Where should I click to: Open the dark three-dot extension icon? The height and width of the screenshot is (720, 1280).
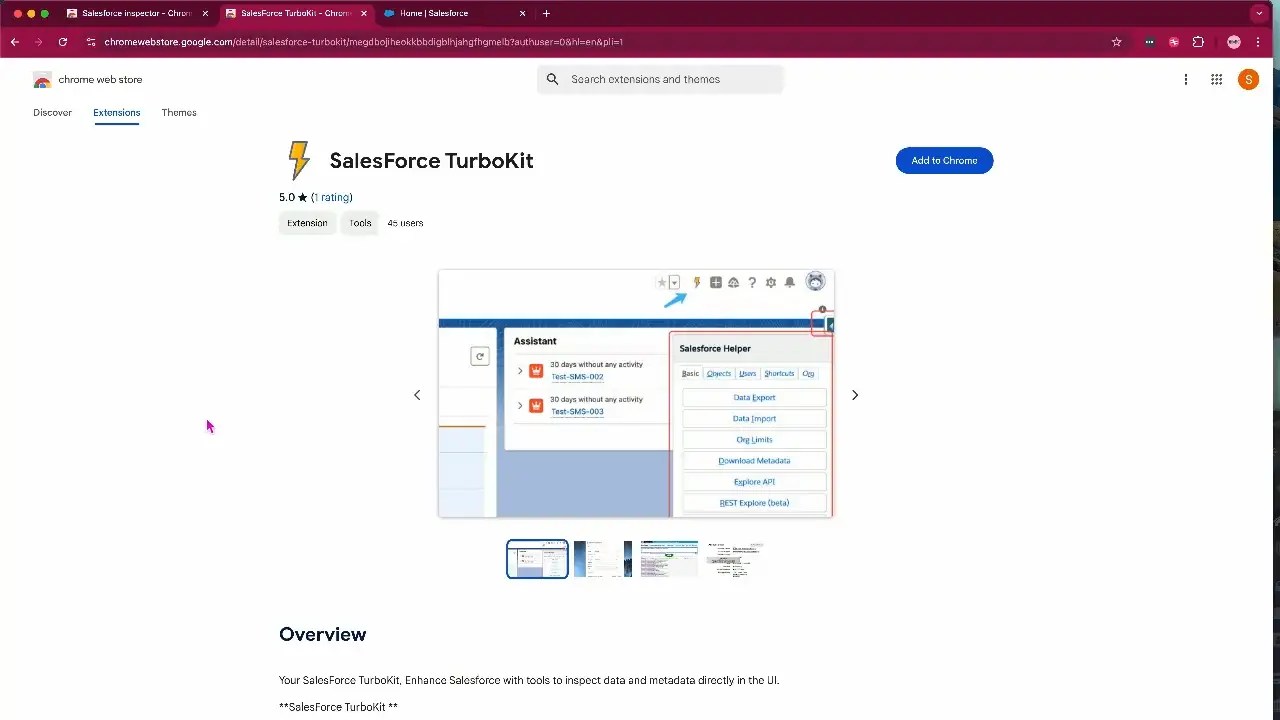[x=1149, y=42]
